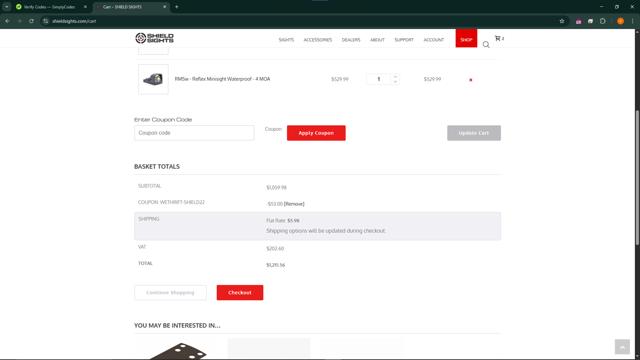The height and width of the screenshot is (360, 640).
Task: Click the browser forward arrow
Action: tap(19, 21)
